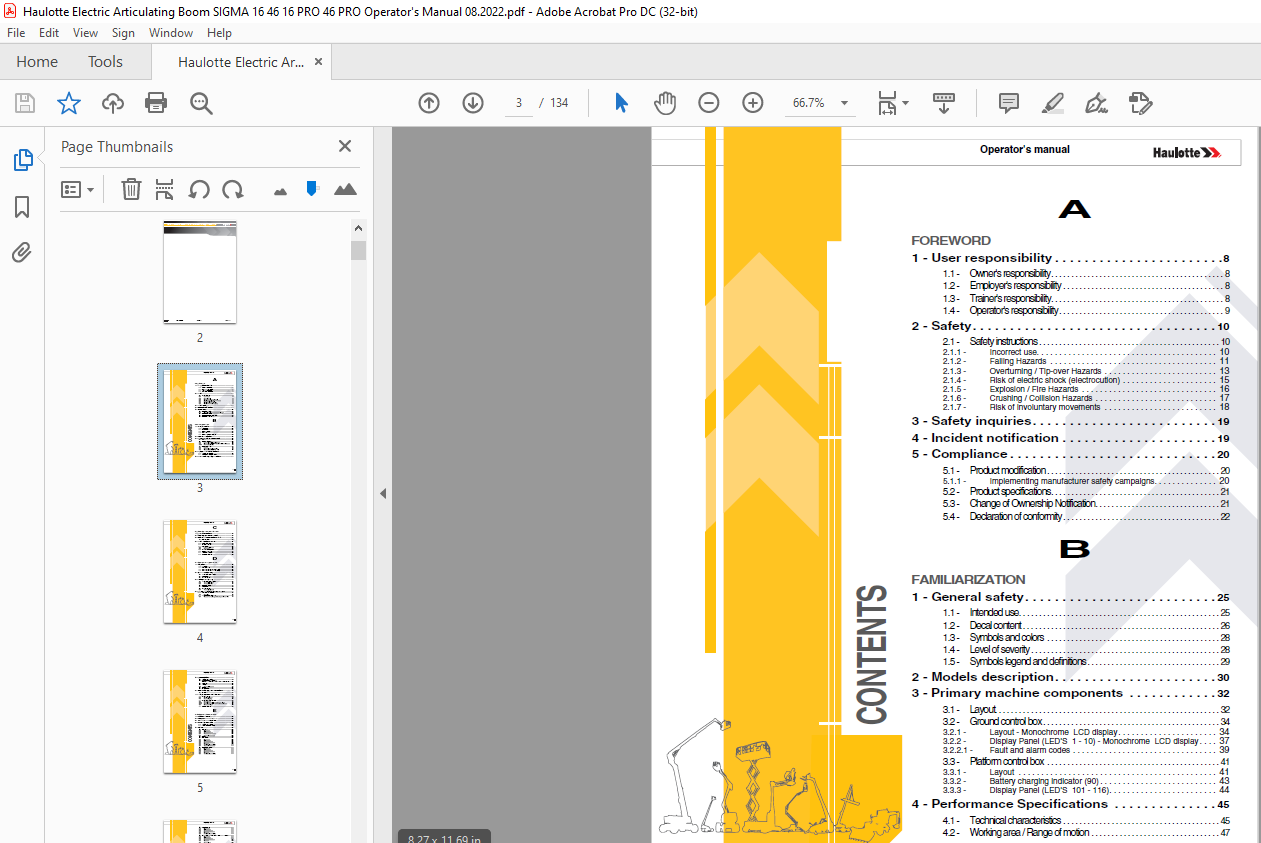Open the Window menu
Image resolution: width=1261 pixels, height=843 pixels.
(x=171, y=33)
